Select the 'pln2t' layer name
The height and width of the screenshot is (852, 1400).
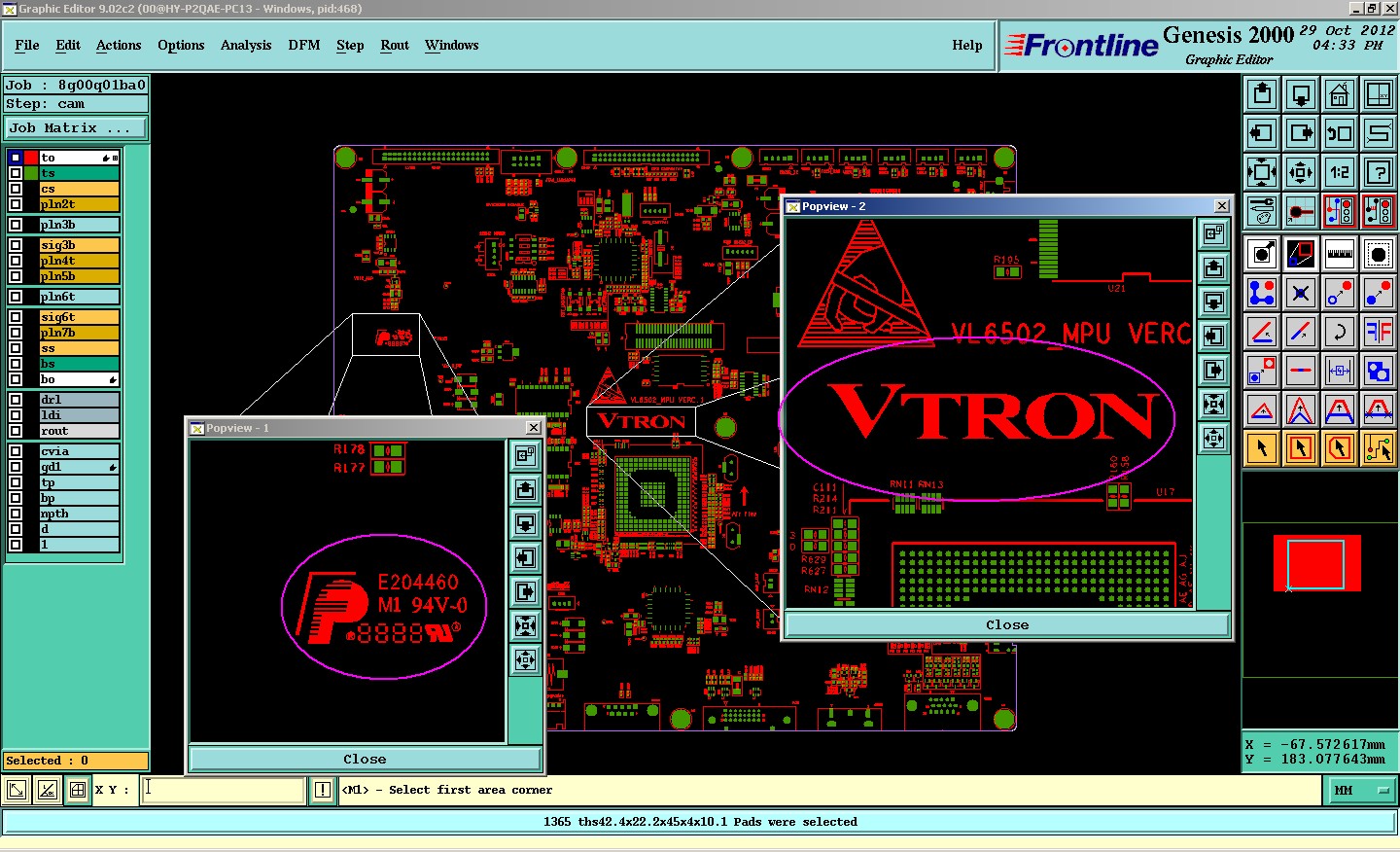coord(79,204)
